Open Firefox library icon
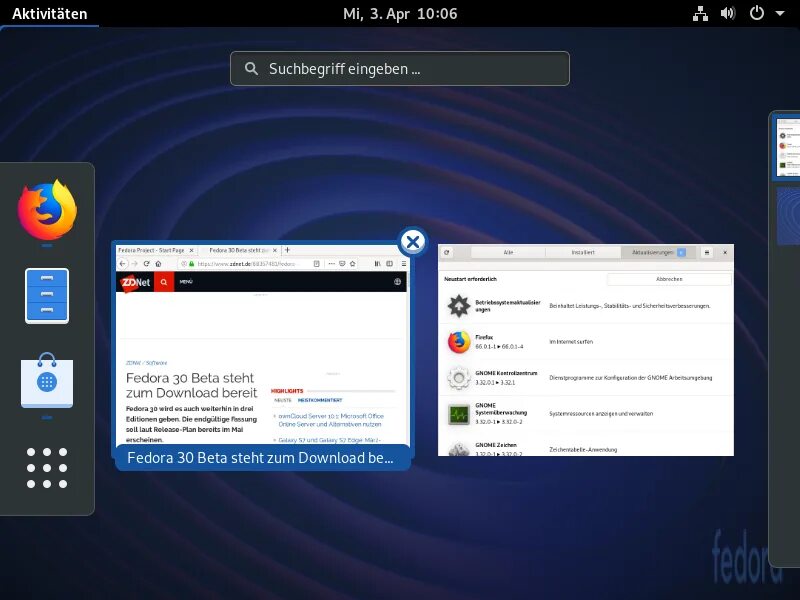 (x=377, y=264)
